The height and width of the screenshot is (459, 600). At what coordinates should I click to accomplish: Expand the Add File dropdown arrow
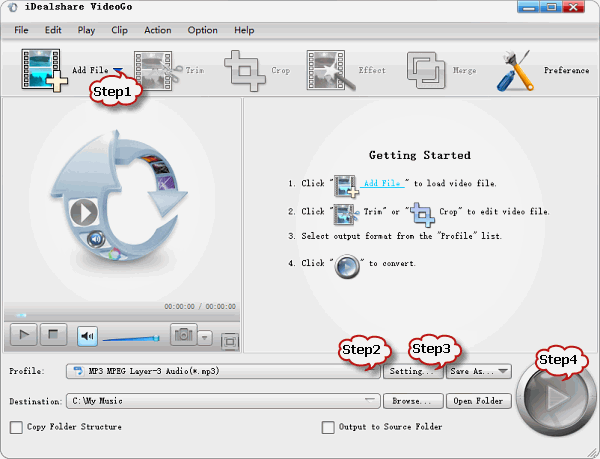point(118,70)
